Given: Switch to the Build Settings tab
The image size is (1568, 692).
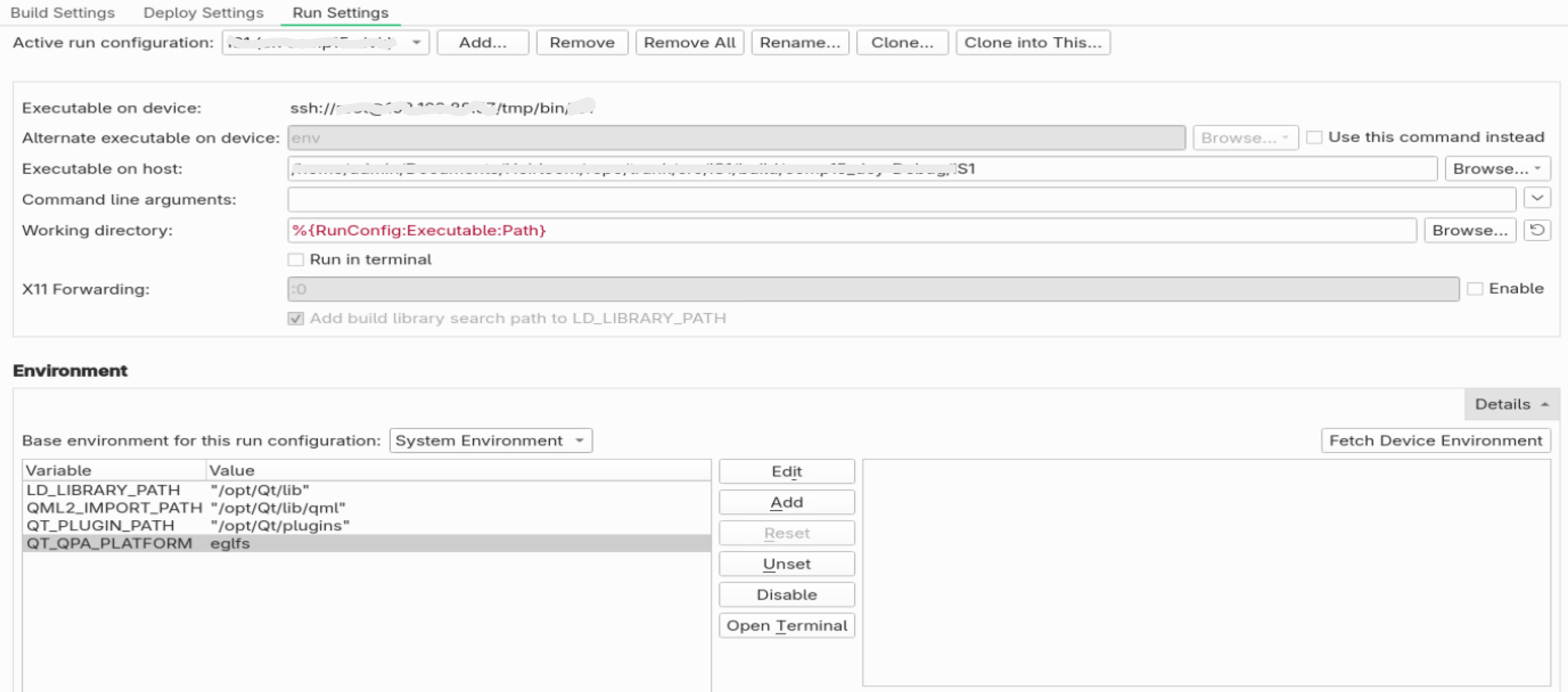Looking at the screenshot, I should click(x=63, y=13).
